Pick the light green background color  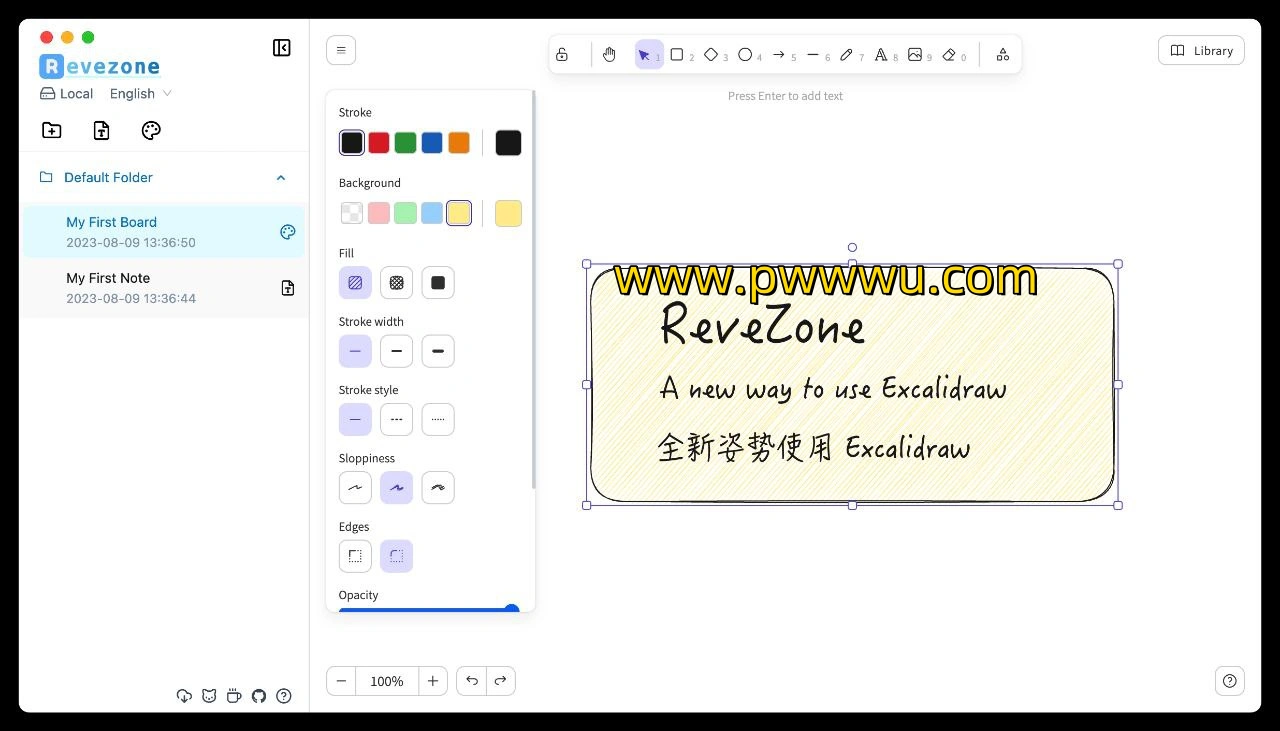(405, 213)
